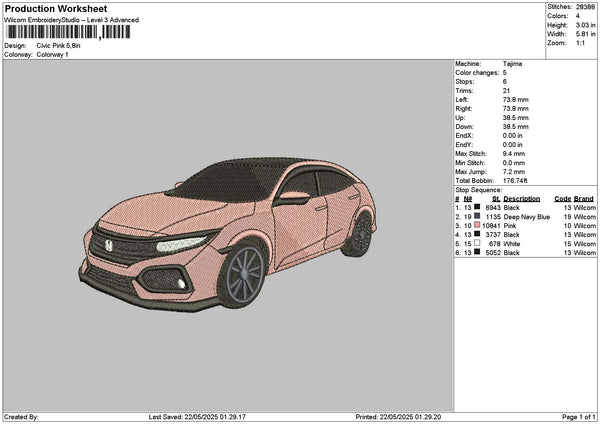Click the Total Bobbin value 176.74ft
Viewport: 600px width, 424px height.
pos(515,181)
